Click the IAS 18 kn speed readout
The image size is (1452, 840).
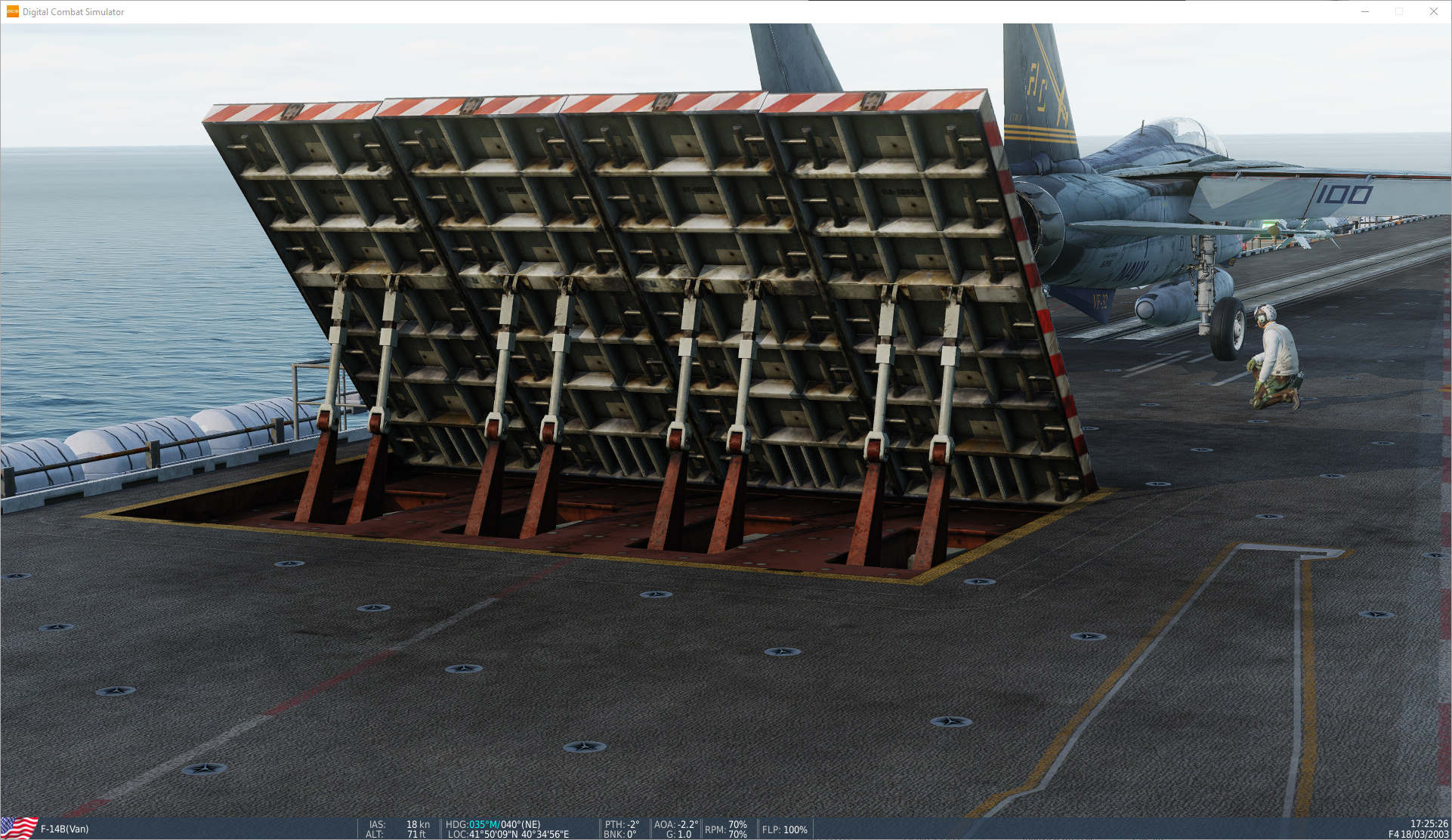click(418, 824)
